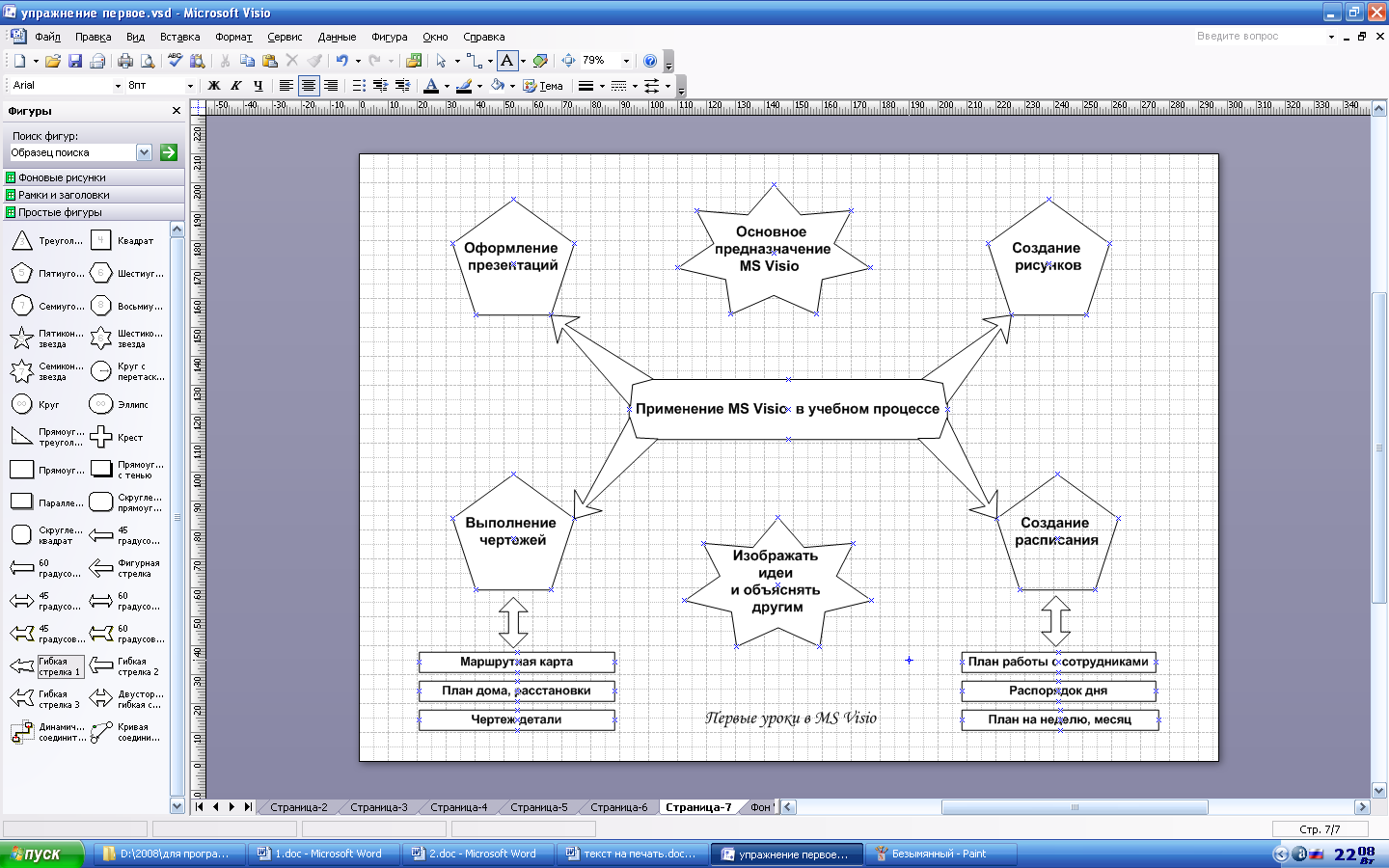
Task: Switch to the Страница-2 page tab
Action: pos(299,807)
